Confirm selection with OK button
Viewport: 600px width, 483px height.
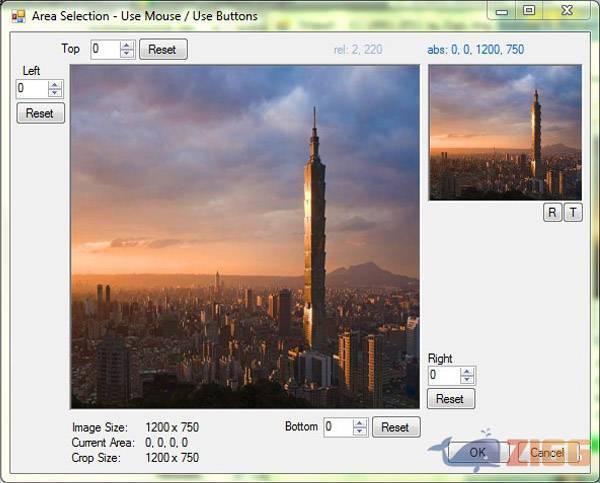pyautogui.click(x=478, y=452)
